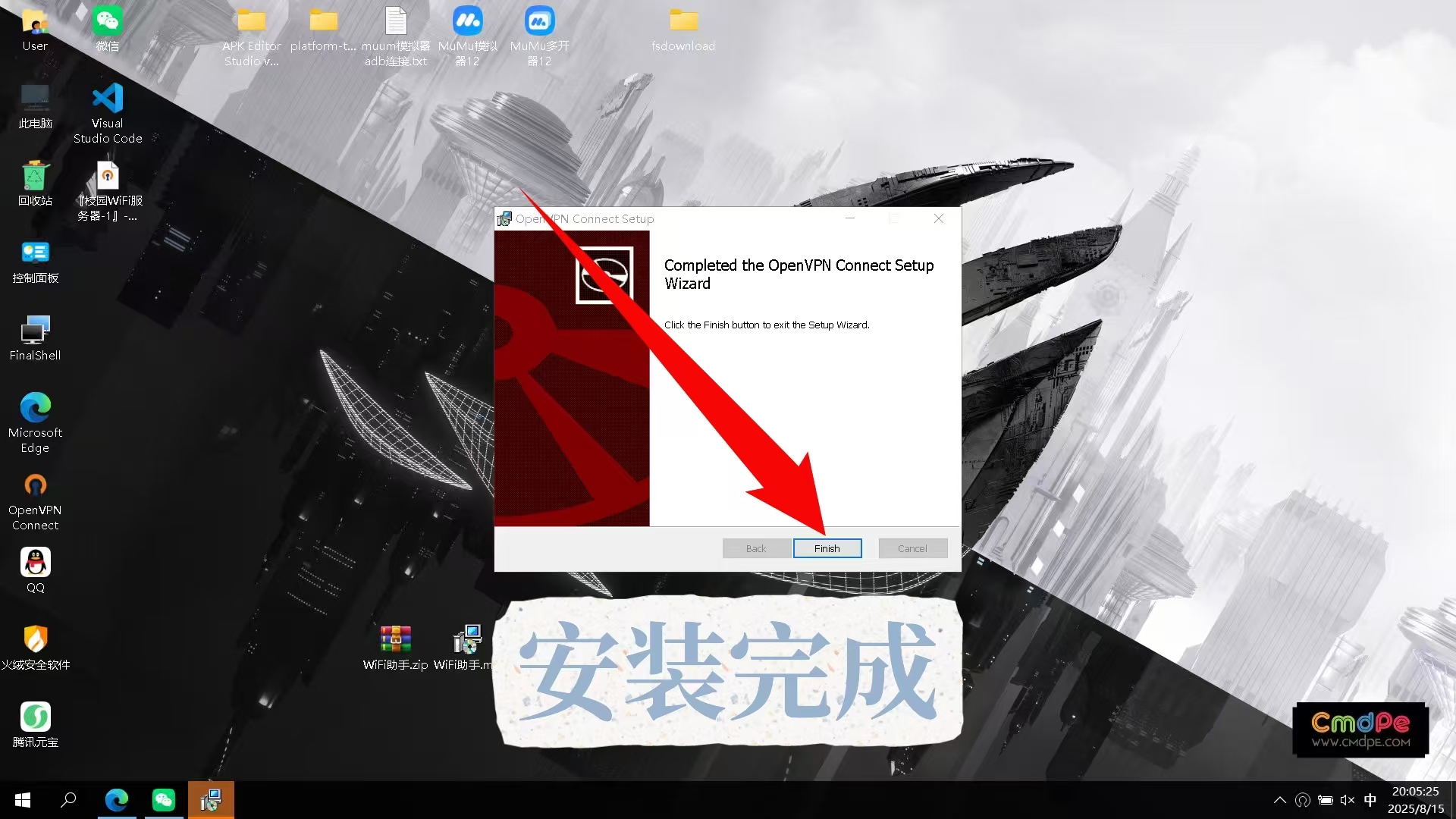The image size is (1456, 819).
Task: Select the WiFi助手.zip archive icon
Action: pos(395,648)
